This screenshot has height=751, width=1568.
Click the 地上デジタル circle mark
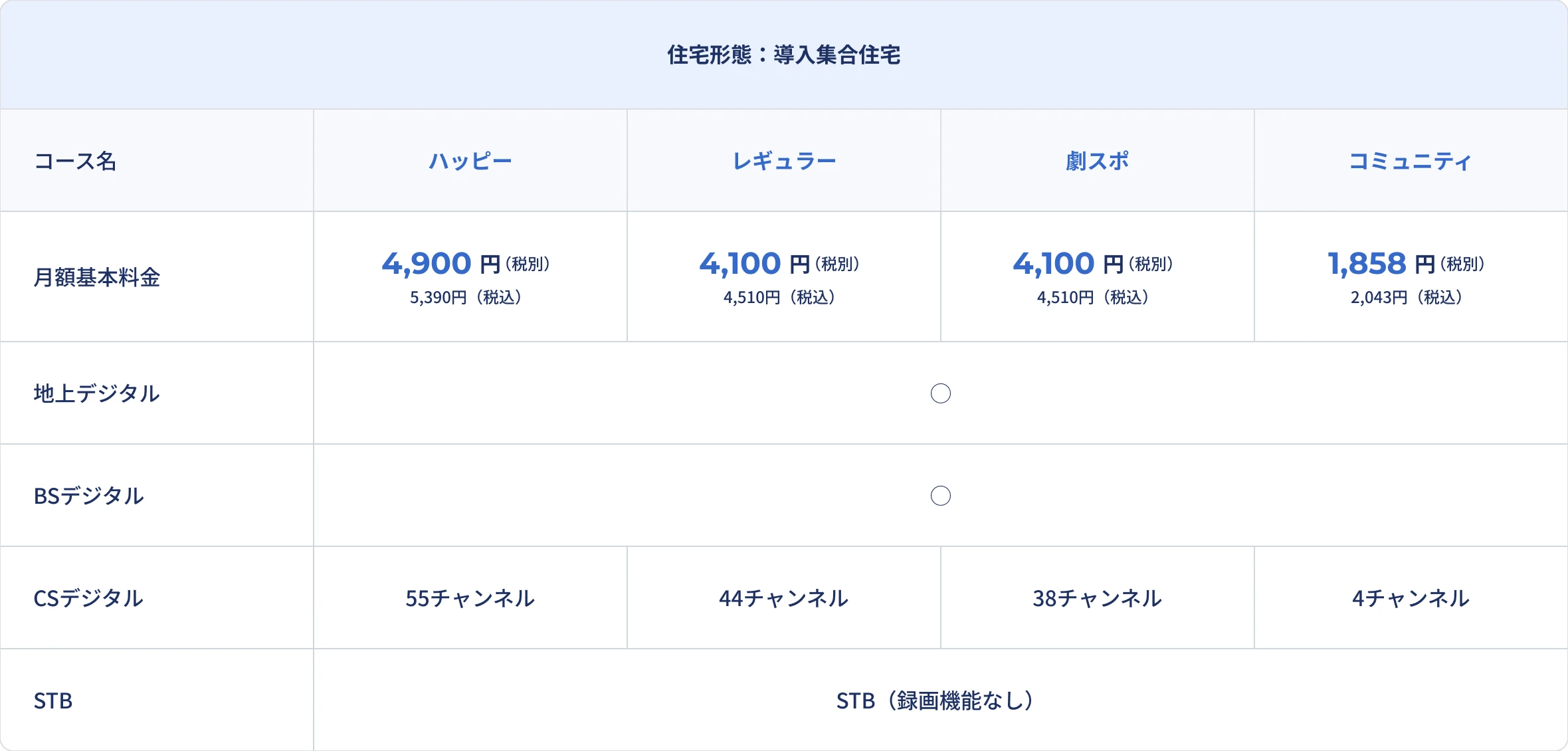[940, 393]
